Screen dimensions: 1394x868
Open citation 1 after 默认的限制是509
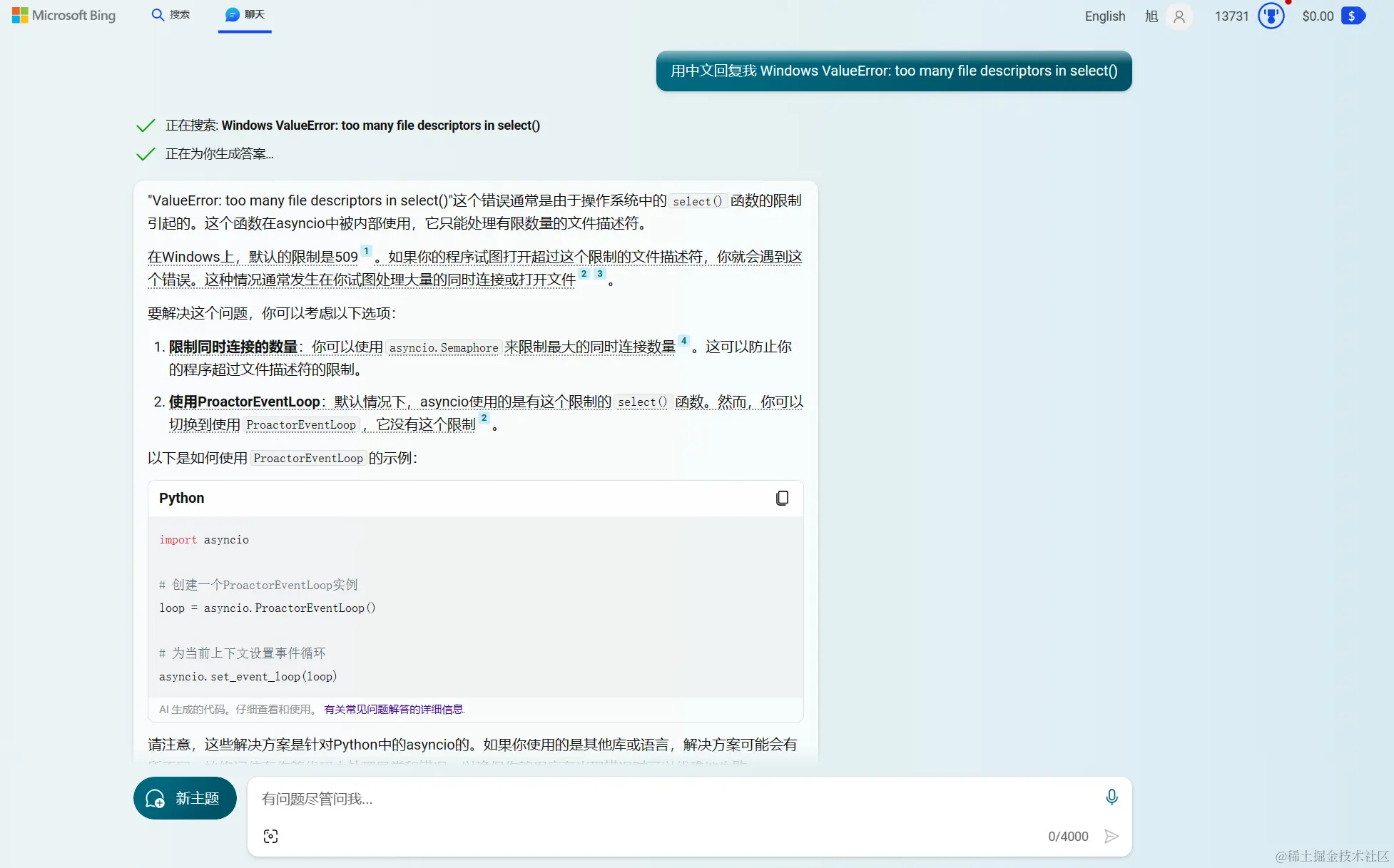pos(366,251)
